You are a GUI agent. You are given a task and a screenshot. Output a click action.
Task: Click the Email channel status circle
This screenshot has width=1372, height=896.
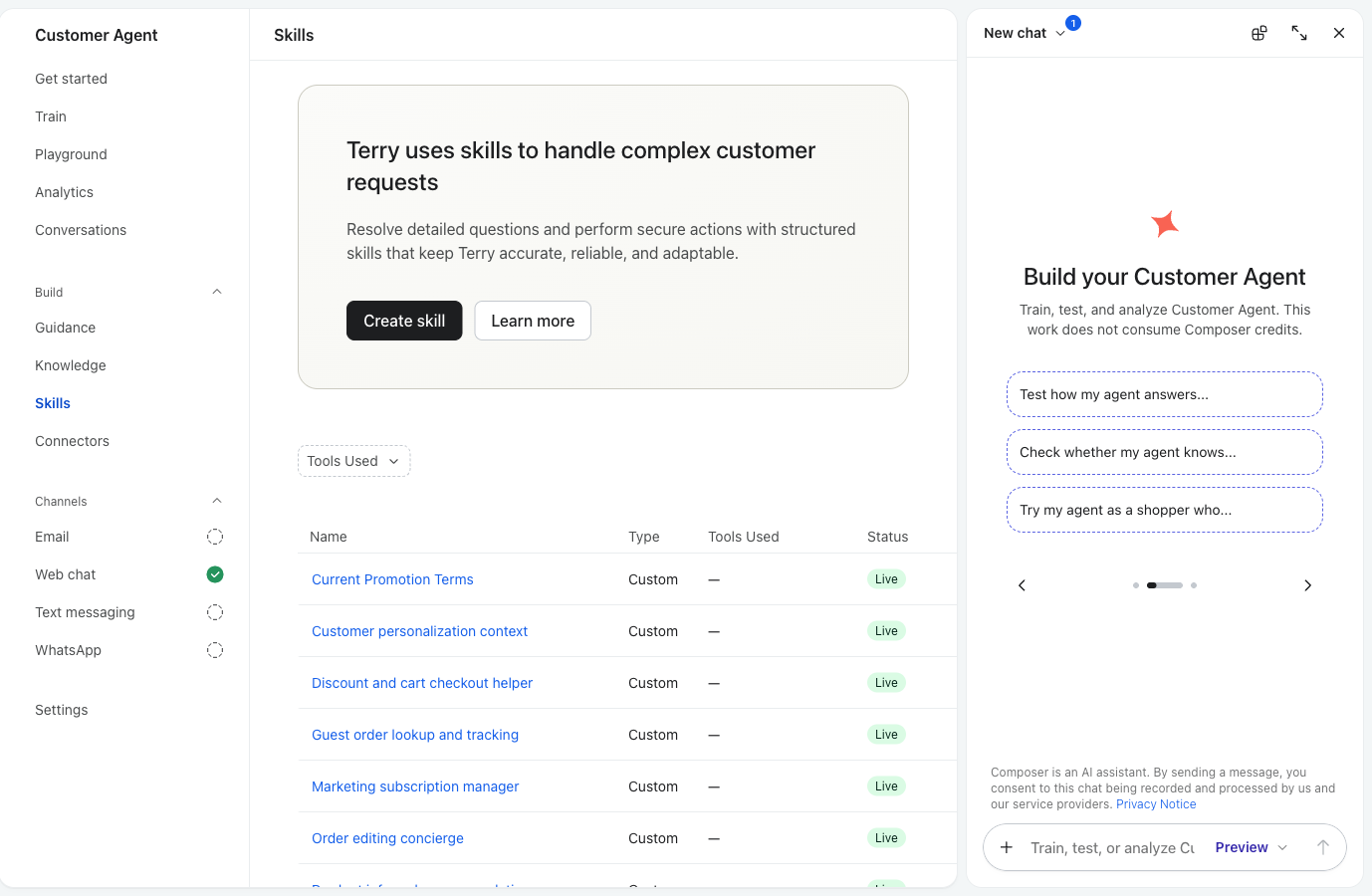(215, 537)
